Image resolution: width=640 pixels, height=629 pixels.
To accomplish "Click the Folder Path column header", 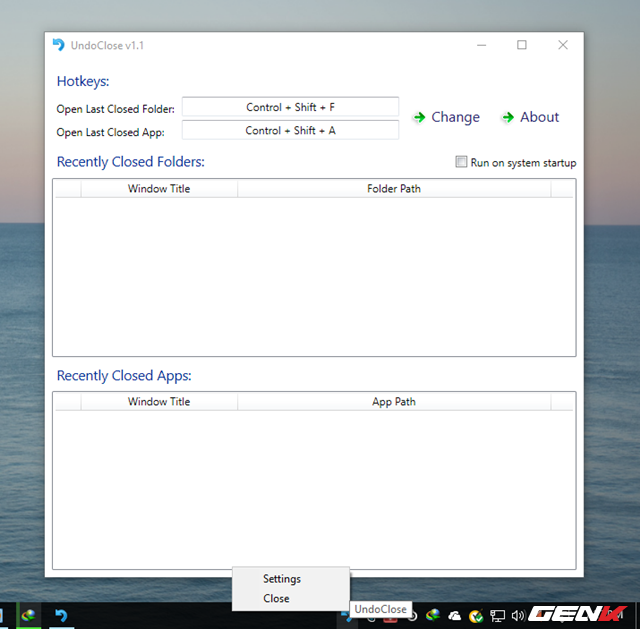I will click(x=394, y=189).
